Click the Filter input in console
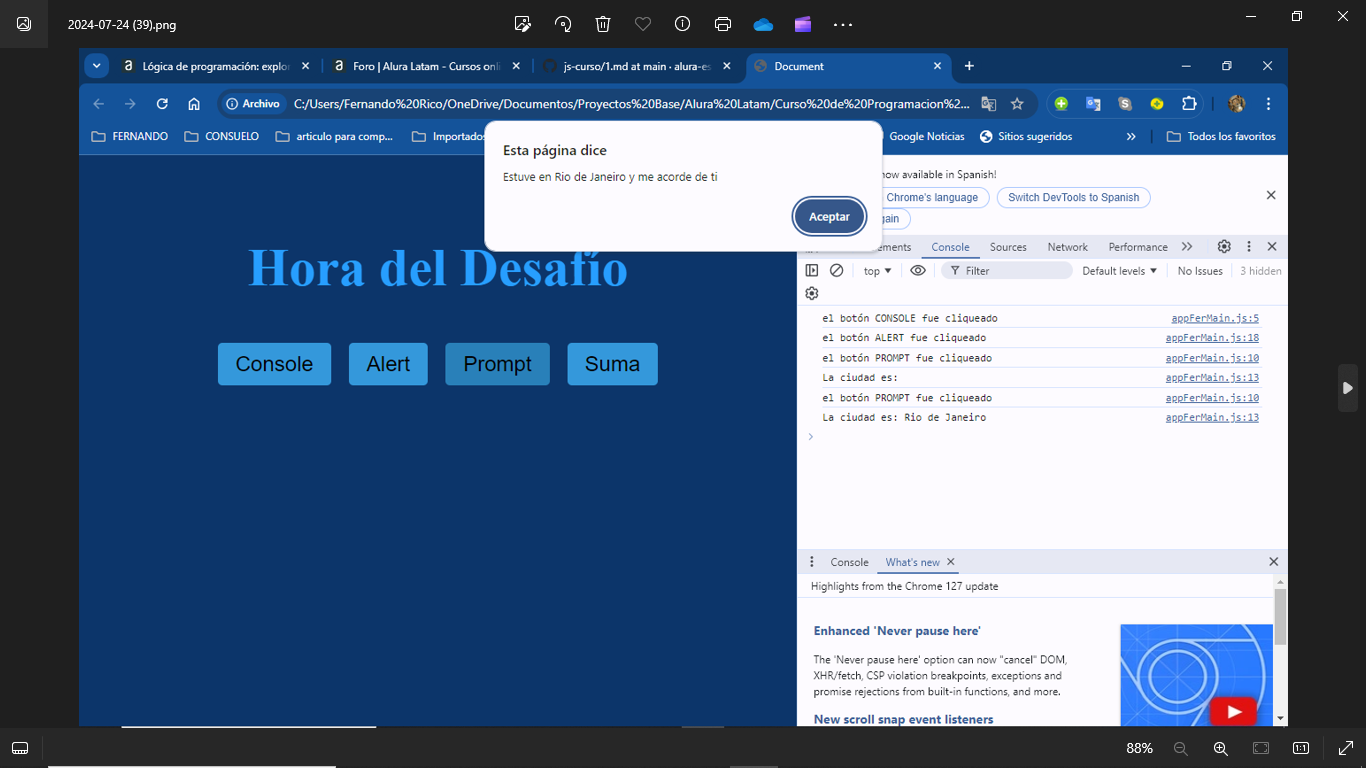The image size is (1366, 768). [x=1007, y=271]
